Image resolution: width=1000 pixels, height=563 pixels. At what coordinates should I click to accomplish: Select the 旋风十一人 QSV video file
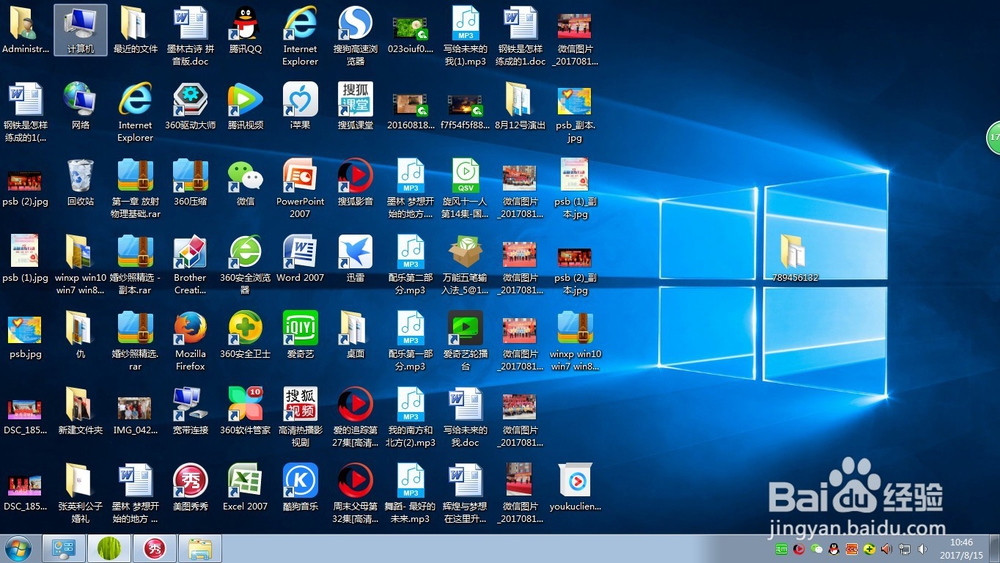[x=466, y=188]
